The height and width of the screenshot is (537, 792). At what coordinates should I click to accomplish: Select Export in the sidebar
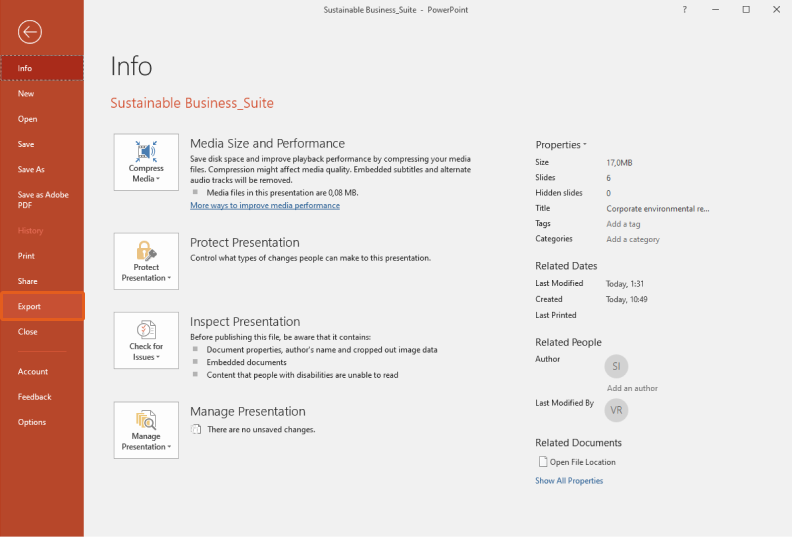pyautogui.click(x=42, y=306)
